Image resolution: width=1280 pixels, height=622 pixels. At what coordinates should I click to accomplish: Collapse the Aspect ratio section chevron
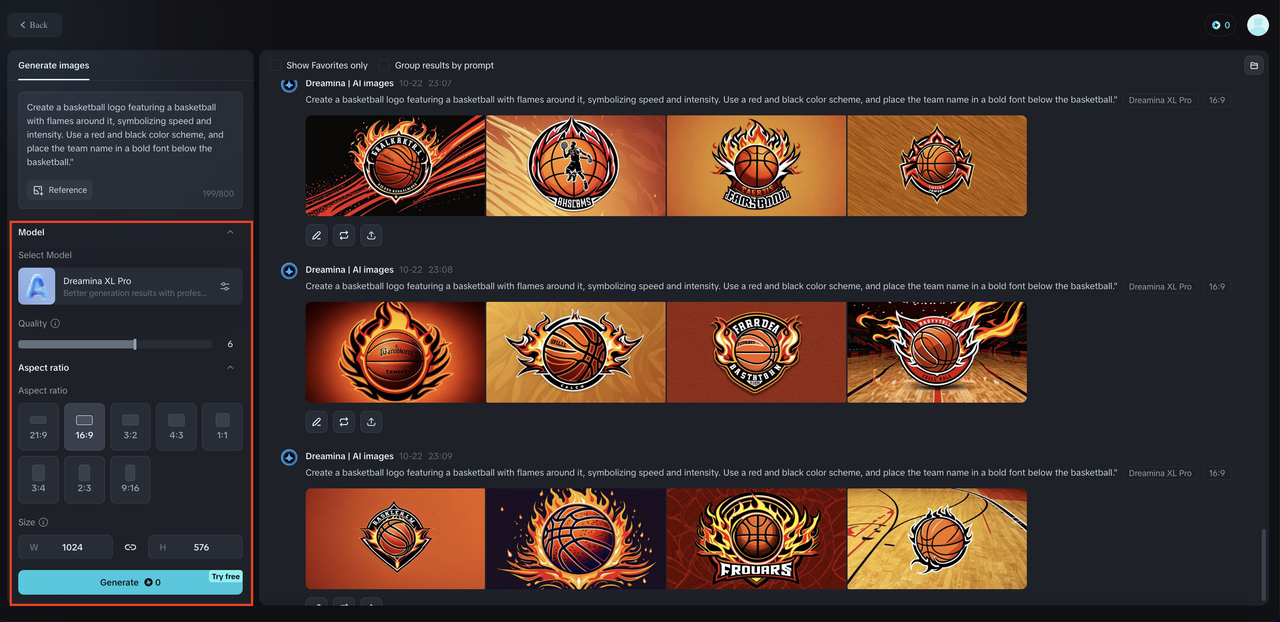coord(230,368)
